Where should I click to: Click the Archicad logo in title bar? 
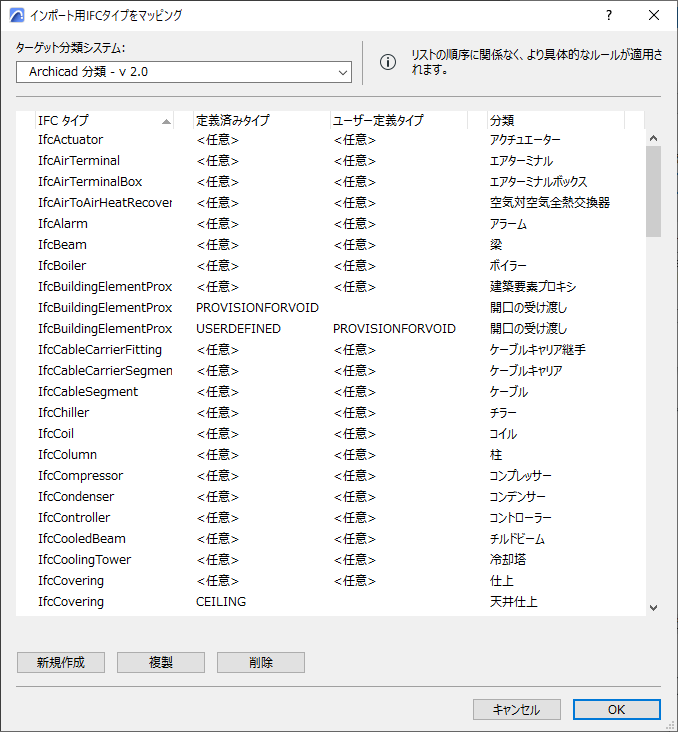click(x=17, y=15)
